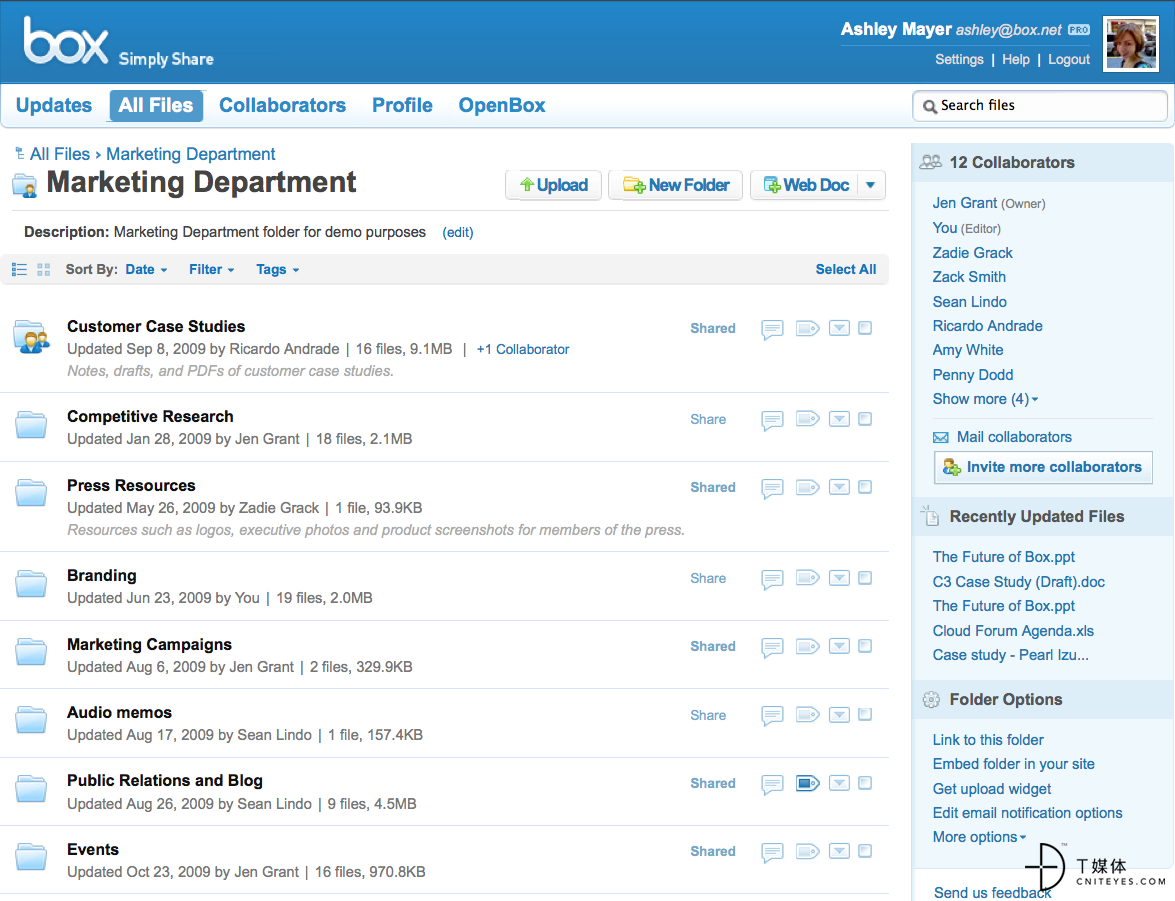1175x901 pixels.
Task: Open account Settings
Action: [959, 60]
